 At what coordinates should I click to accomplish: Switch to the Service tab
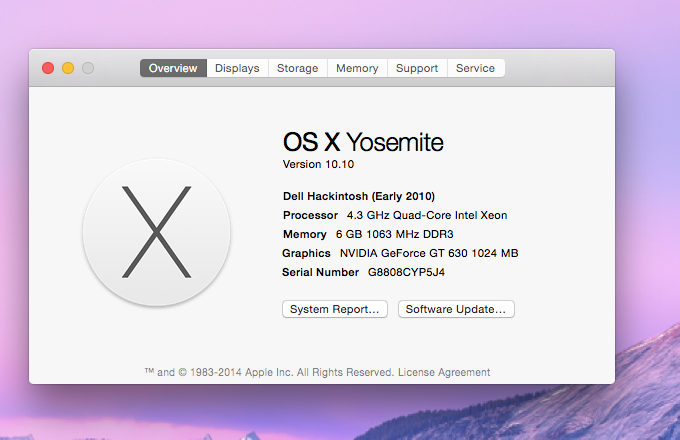[x=475, y=68]
